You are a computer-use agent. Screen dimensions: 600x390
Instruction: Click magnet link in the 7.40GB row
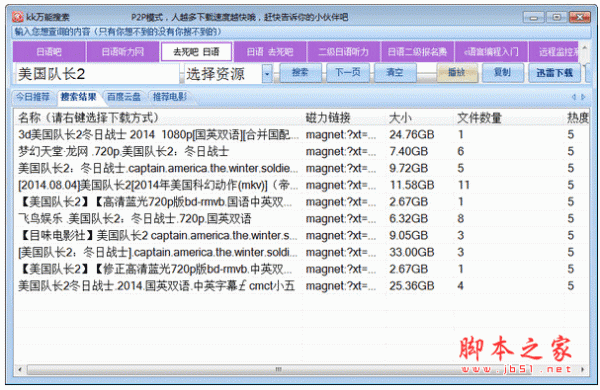341,151
